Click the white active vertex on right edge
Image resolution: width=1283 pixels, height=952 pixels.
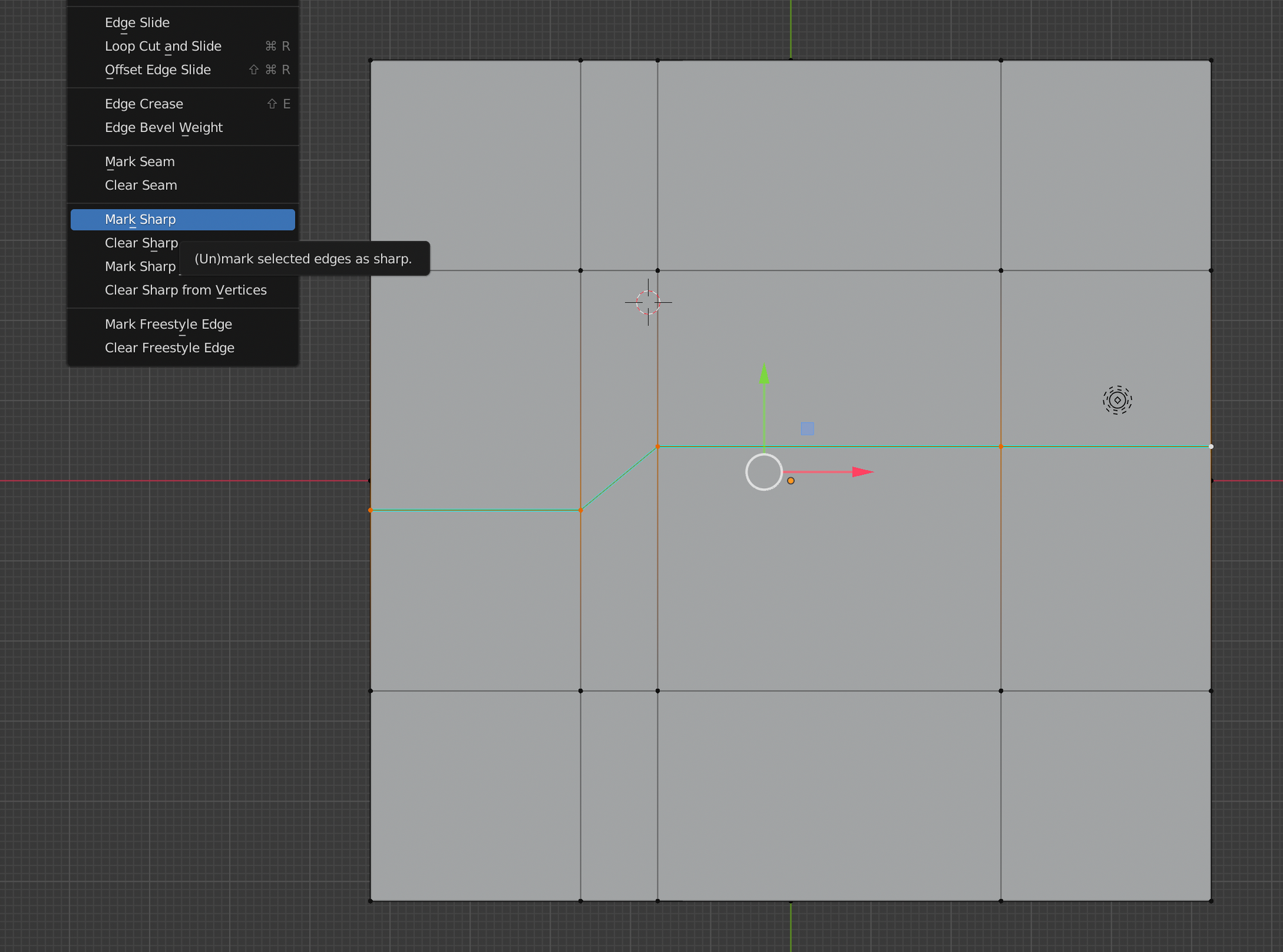[x=1211, y=446]
